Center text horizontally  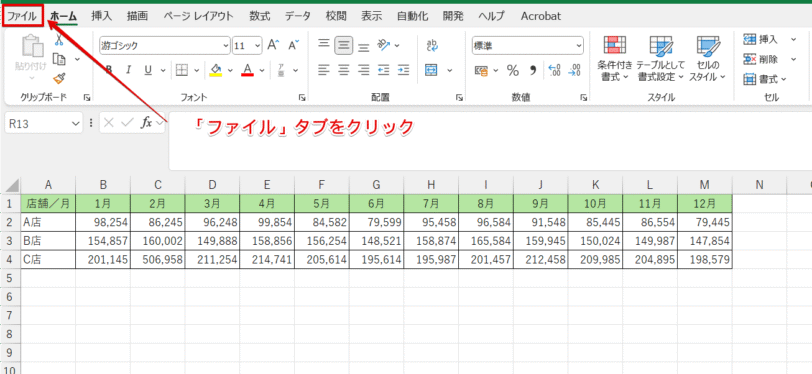coord(343,69)
